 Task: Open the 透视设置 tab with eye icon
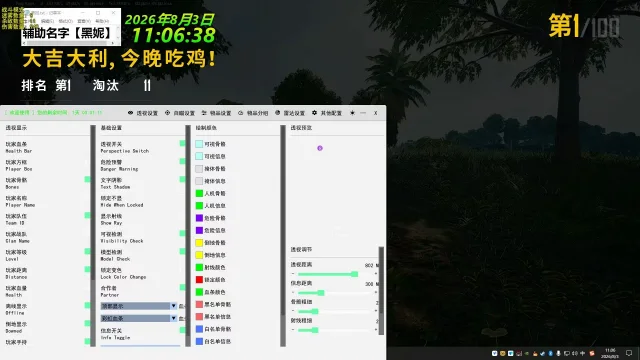pyautogui.click(x=143, y=113)
